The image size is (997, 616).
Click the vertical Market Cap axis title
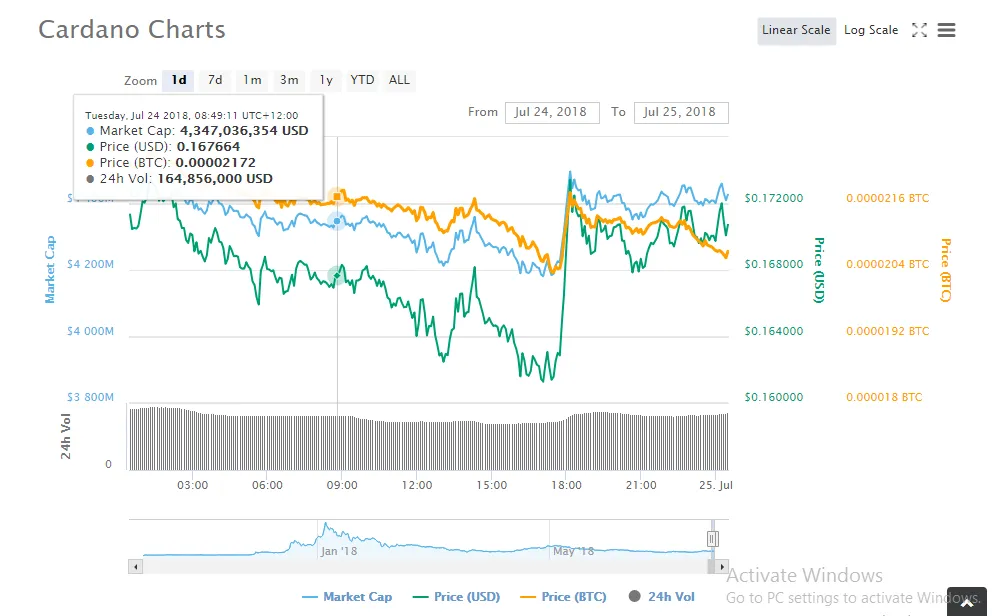pyautogui.click(x=50, y=270)
